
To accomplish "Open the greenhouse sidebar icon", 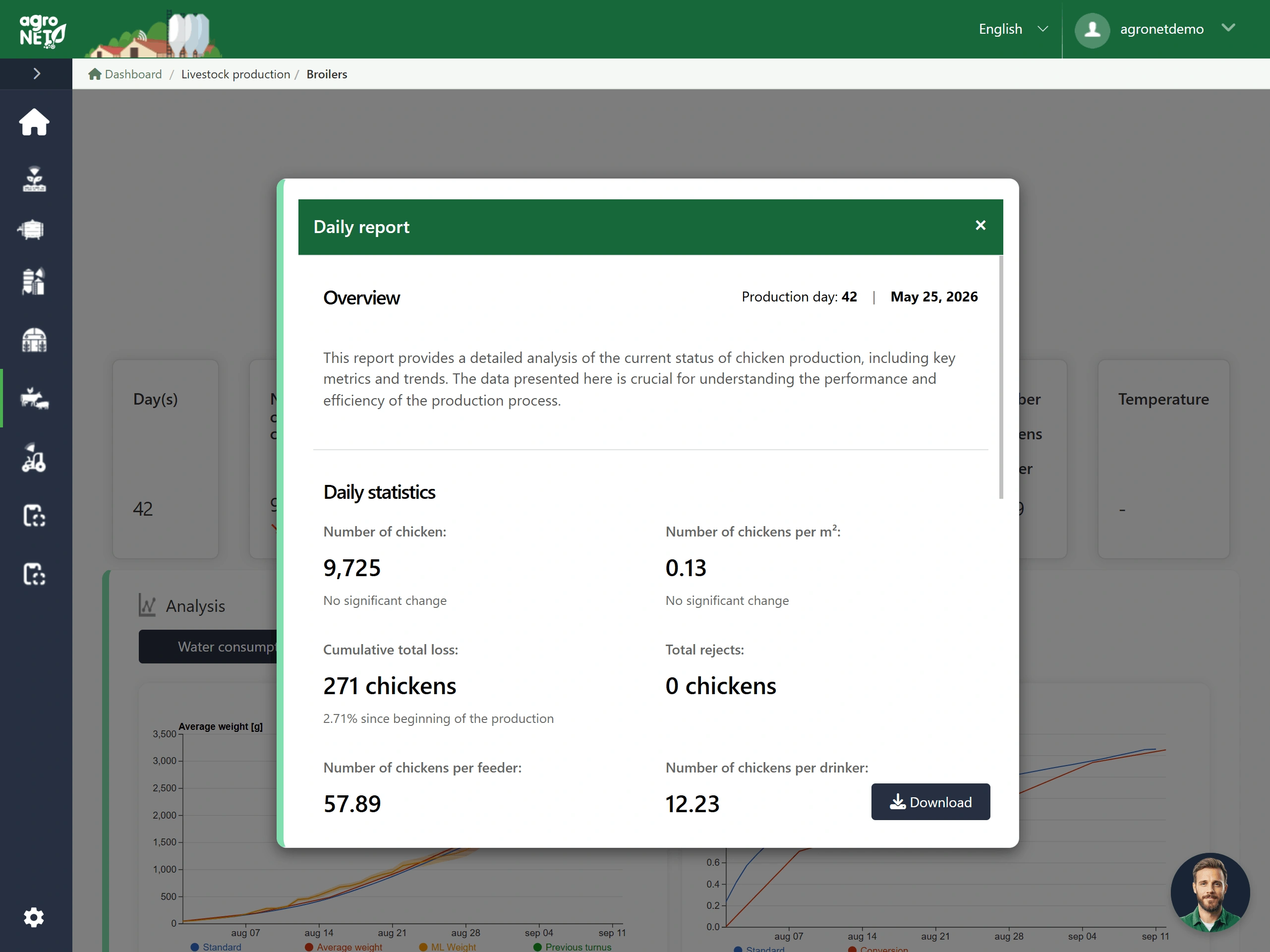I will tap(34, 340).
